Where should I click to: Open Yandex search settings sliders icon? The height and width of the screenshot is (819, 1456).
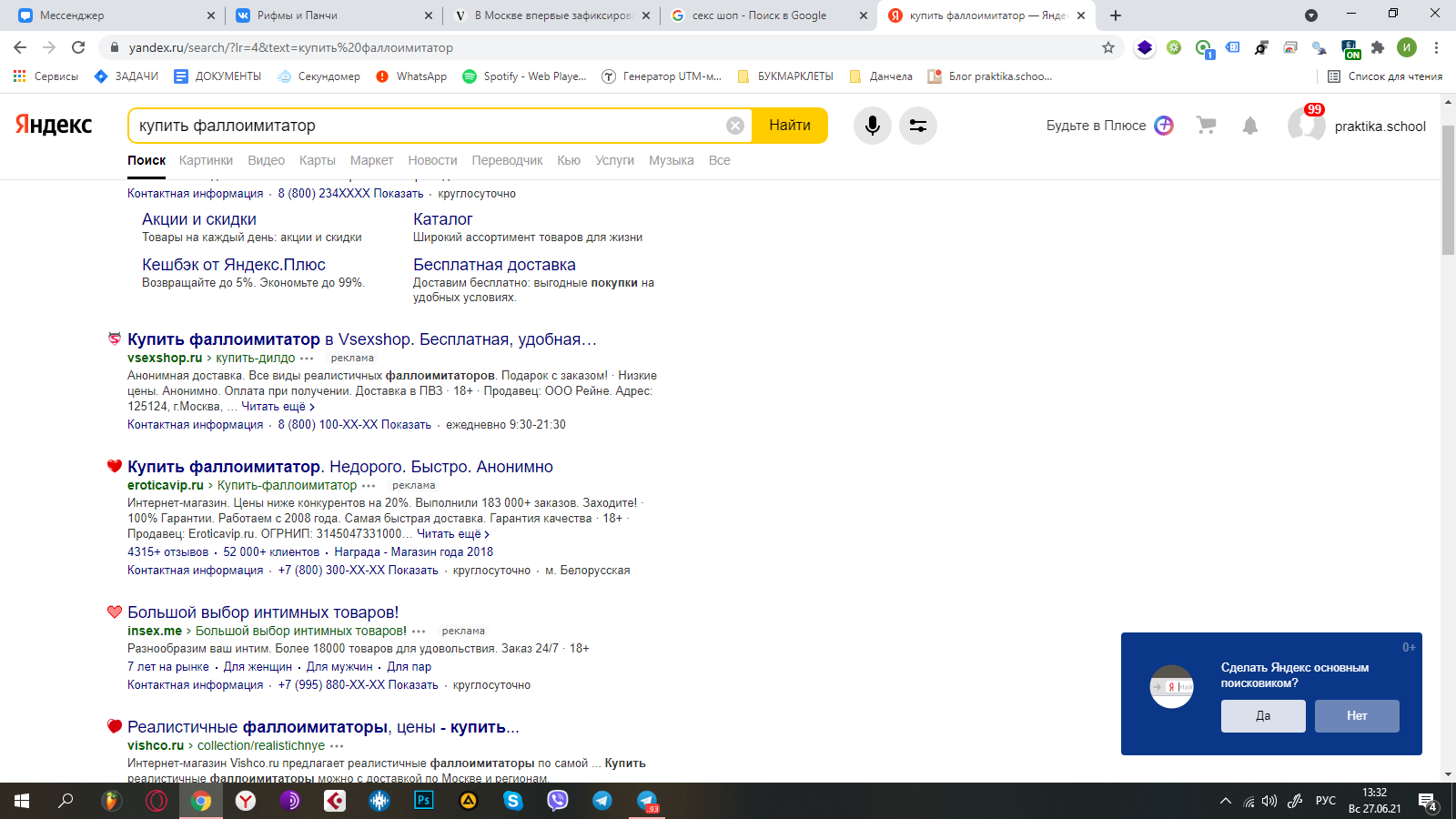pos(918,126)
